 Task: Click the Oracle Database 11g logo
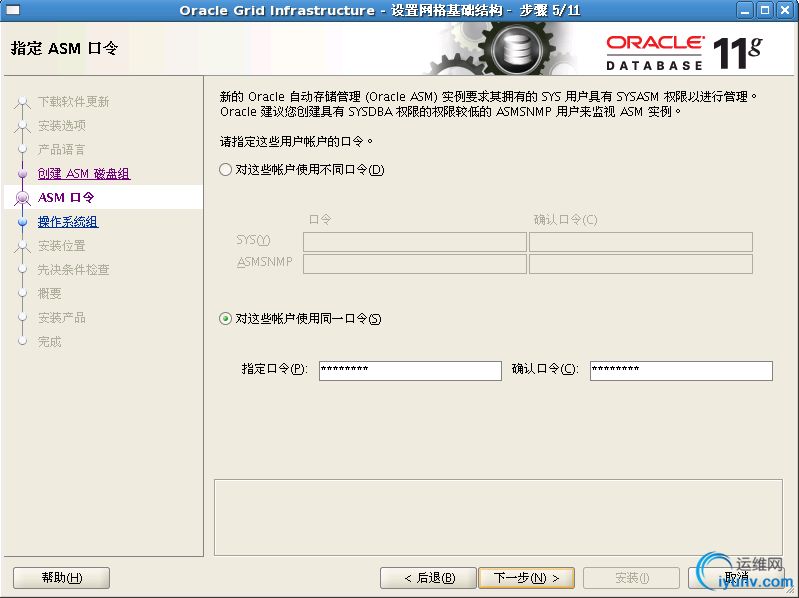[684, 52]
